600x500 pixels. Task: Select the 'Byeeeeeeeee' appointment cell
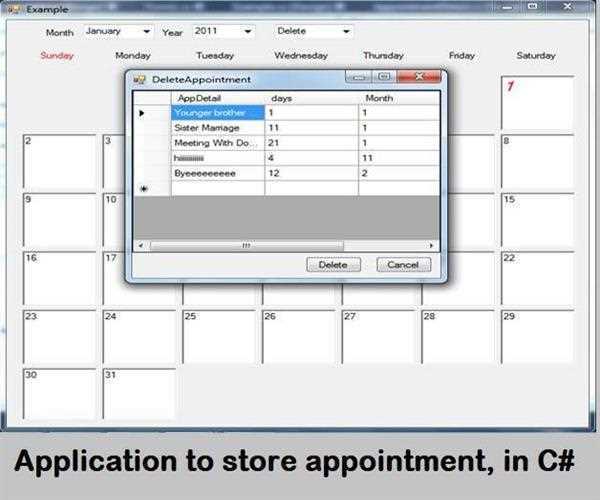(218, 173)
